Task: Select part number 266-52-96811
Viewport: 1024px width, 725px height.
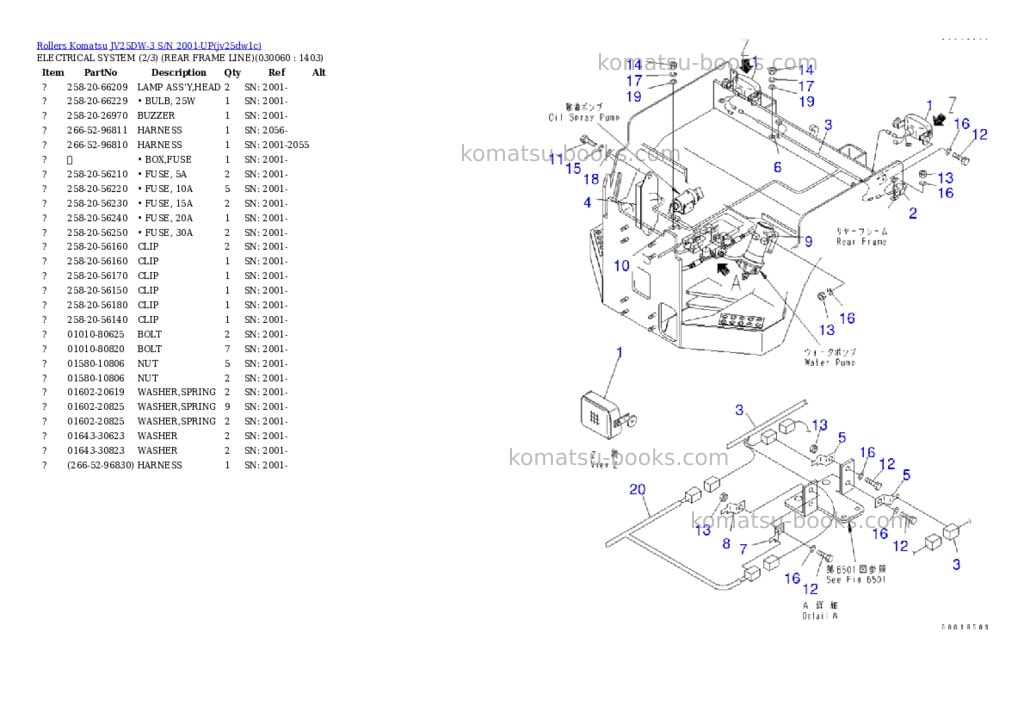Action: pyautogui.click(x=97, y=131)
